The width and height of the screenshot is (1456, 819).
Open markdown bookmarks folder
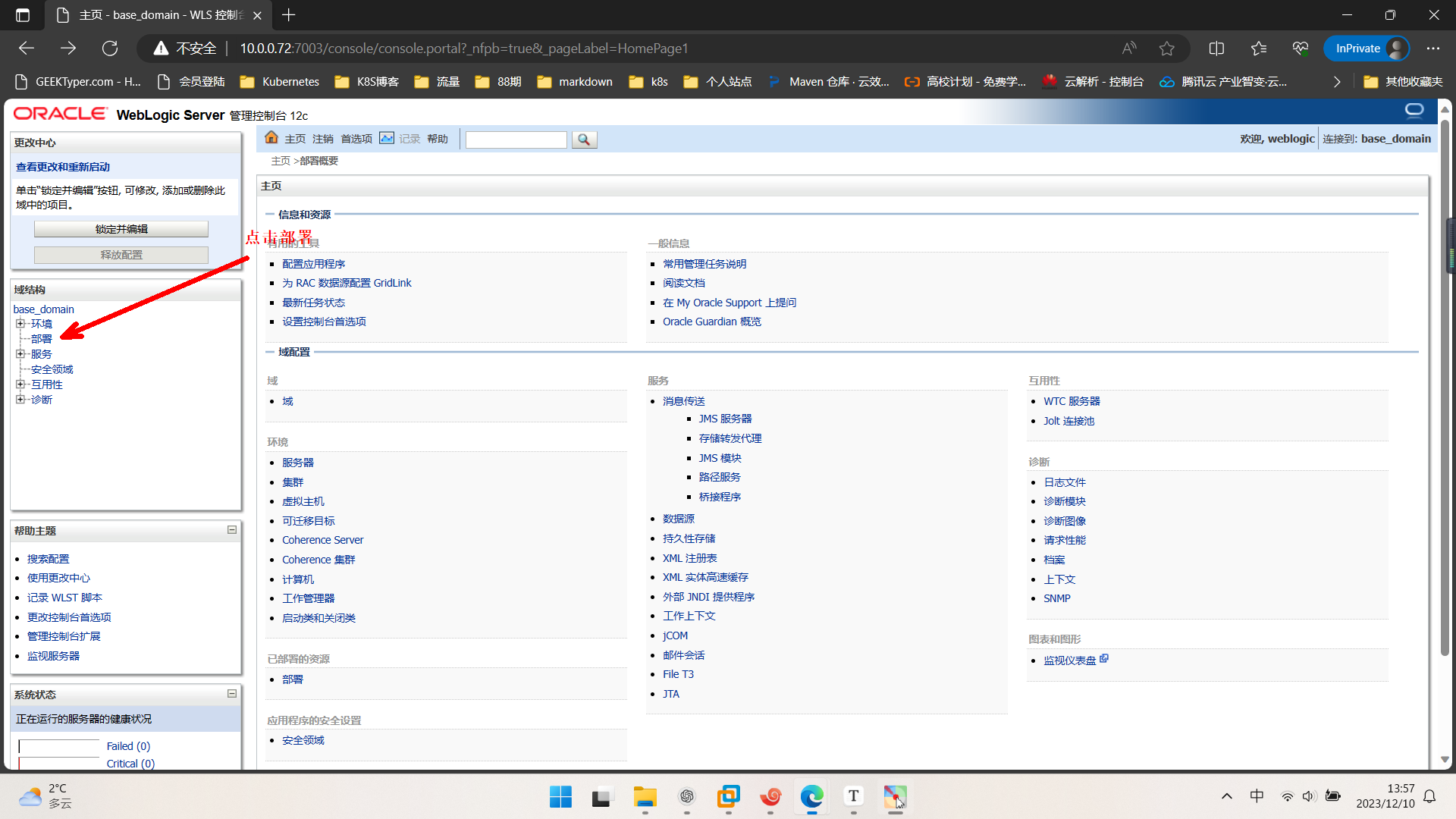[574, 82]
